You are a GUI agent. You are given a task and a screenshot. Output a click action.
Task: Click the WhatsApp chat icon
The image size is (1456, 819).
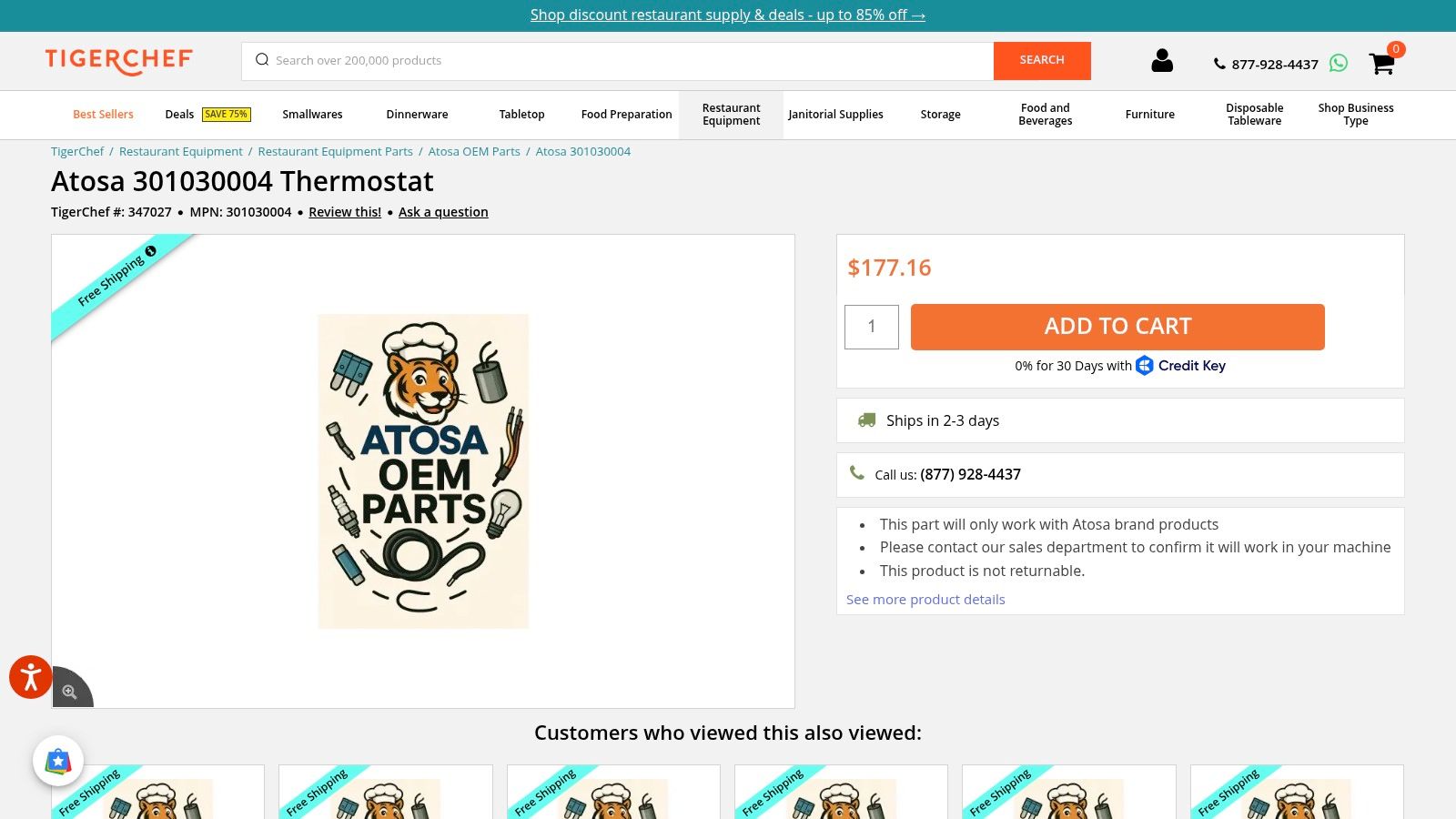tap(1338, 63)
